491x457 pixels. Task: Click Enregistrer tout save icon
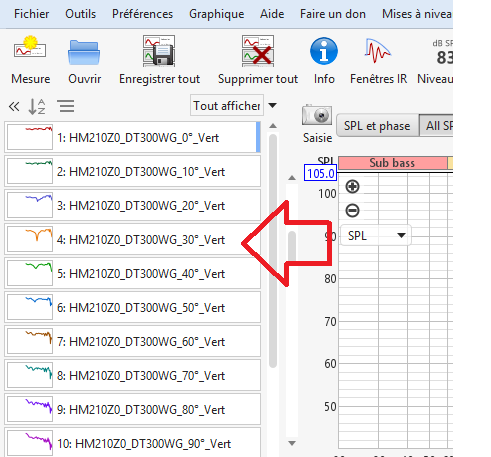(159, 51)
